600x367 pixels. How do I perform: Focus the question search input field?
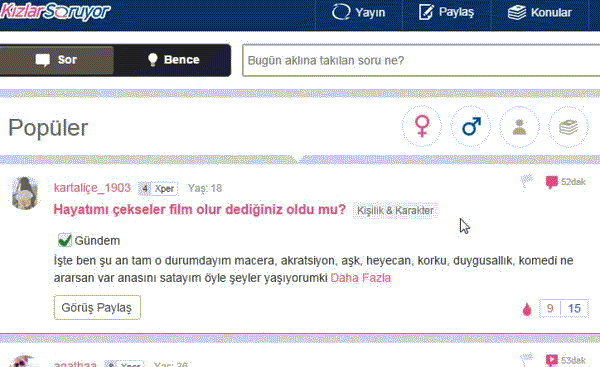coord(421,60)
